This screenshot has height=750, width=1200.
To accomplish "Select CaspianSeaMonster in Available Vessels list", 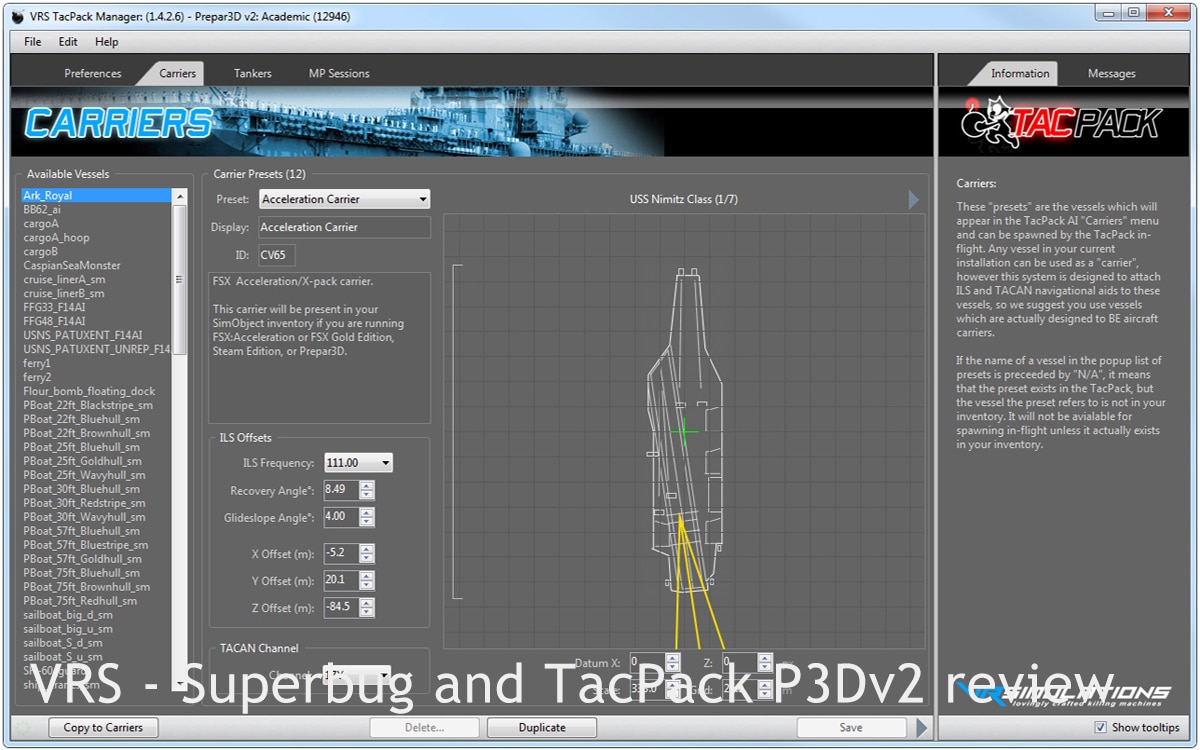I will point(72,266).
